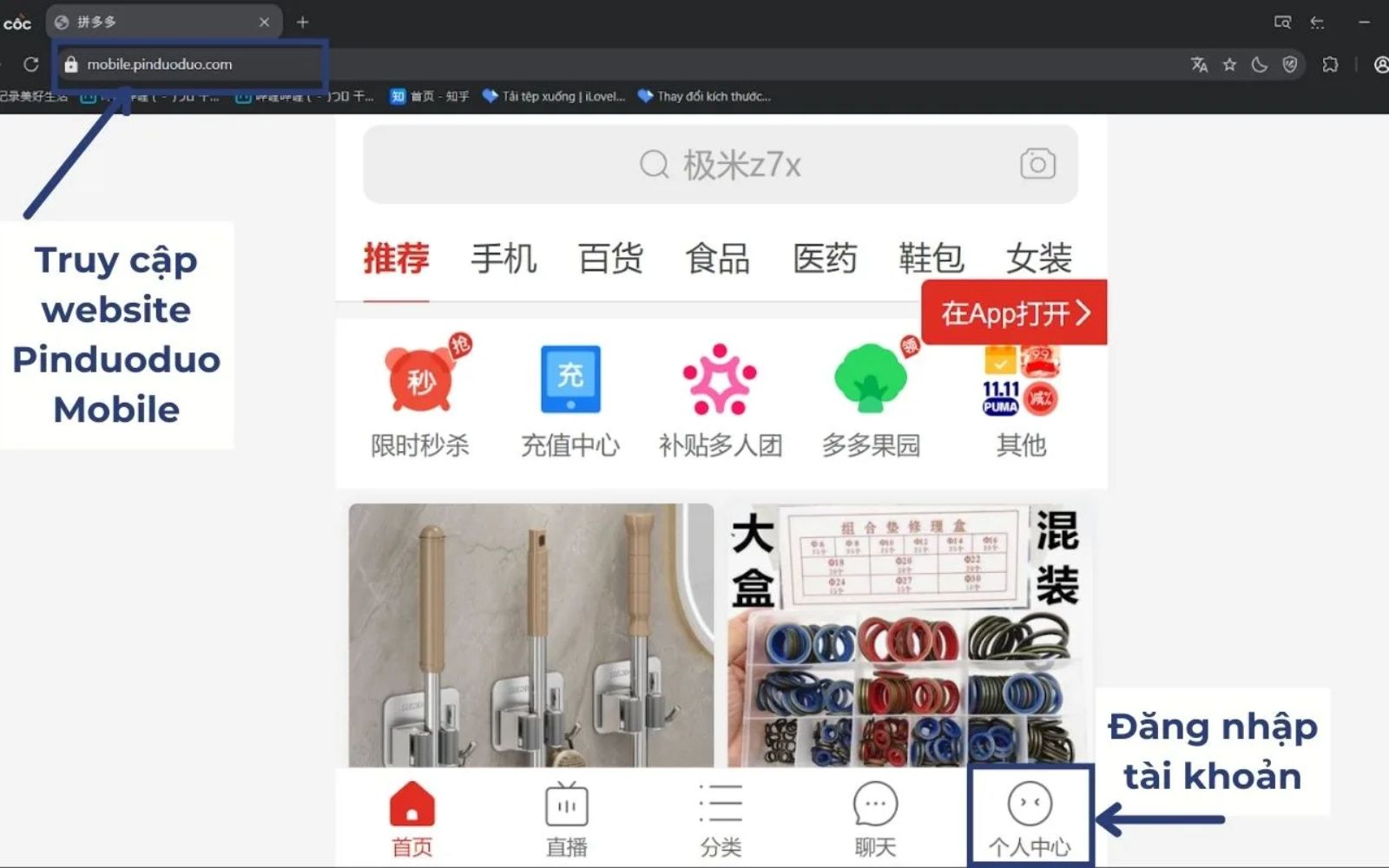Open 个人中心 profile face icon
The width and height of the screenshot is (1389, 868).
(x=1030, y=807)
